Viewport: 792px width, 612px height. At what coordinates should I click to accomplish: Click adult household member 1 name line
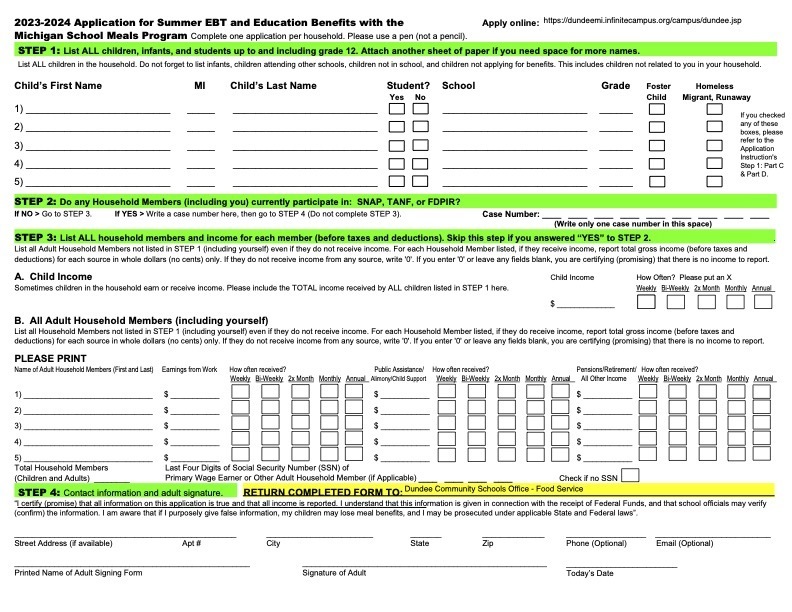click(x=88, y=393)
